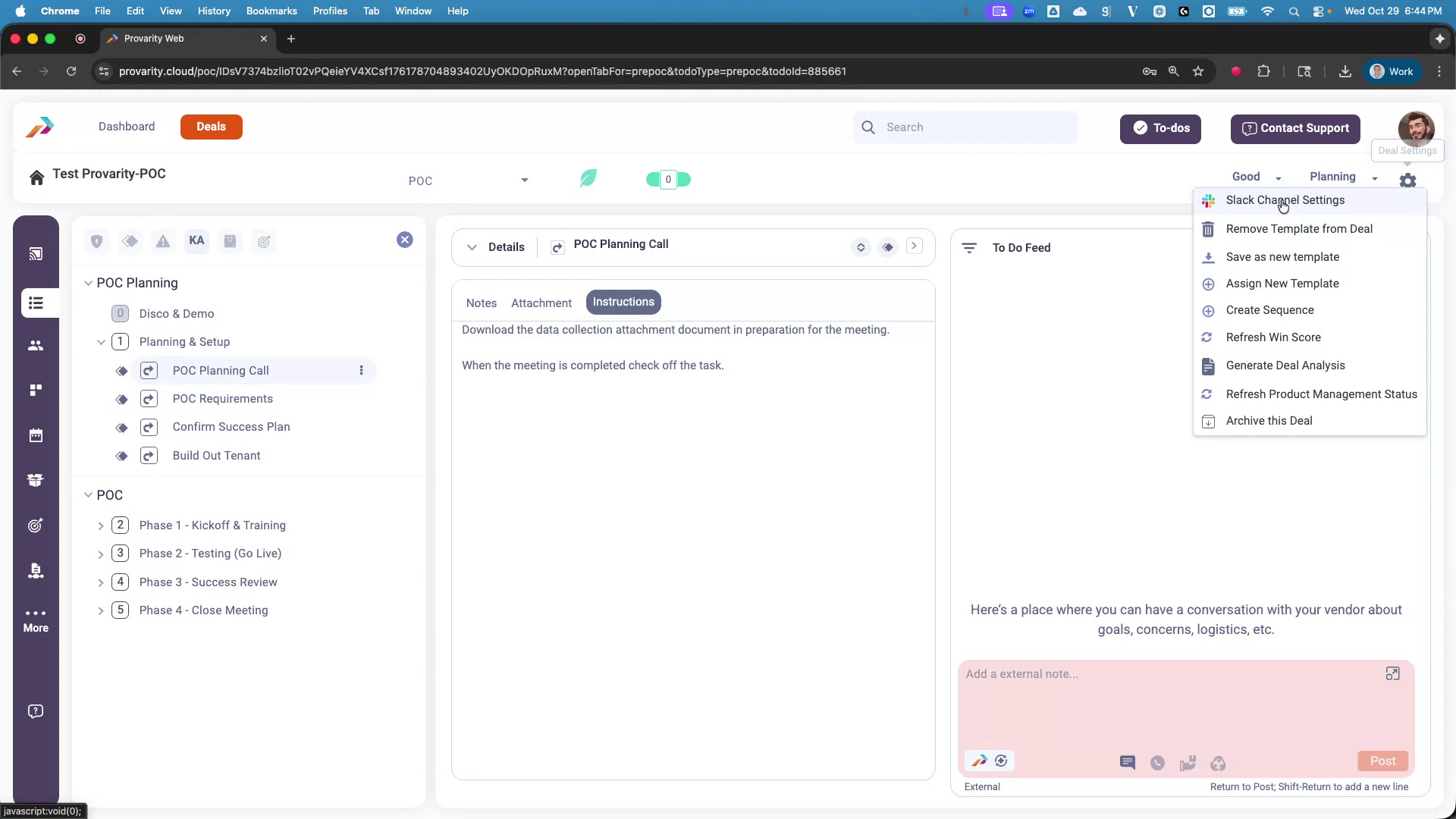Viewport: 1456px width, 819px height.
Task: Open the Deal Settings gear icon
Action: (x=1407, y=180)
